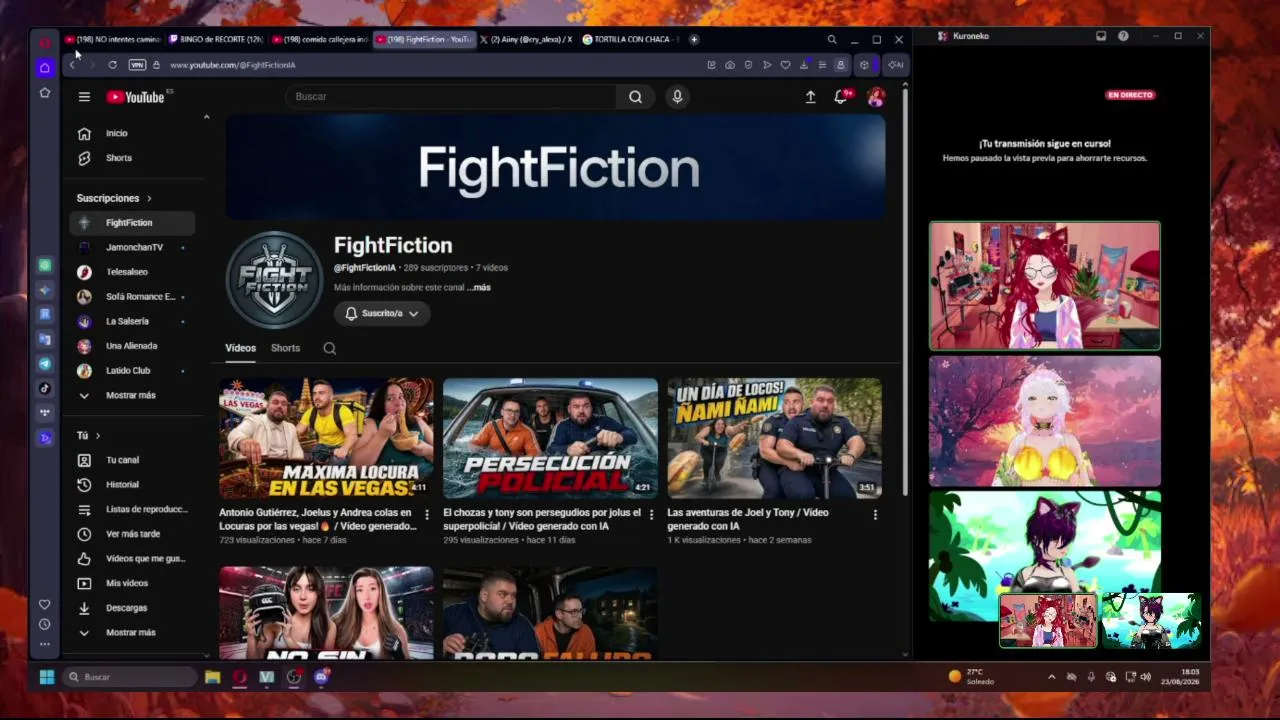Image resolution: width=1280 pixels, height=720 pixels.
Task: Reload the page in the browser
Action: coord(112,65)
